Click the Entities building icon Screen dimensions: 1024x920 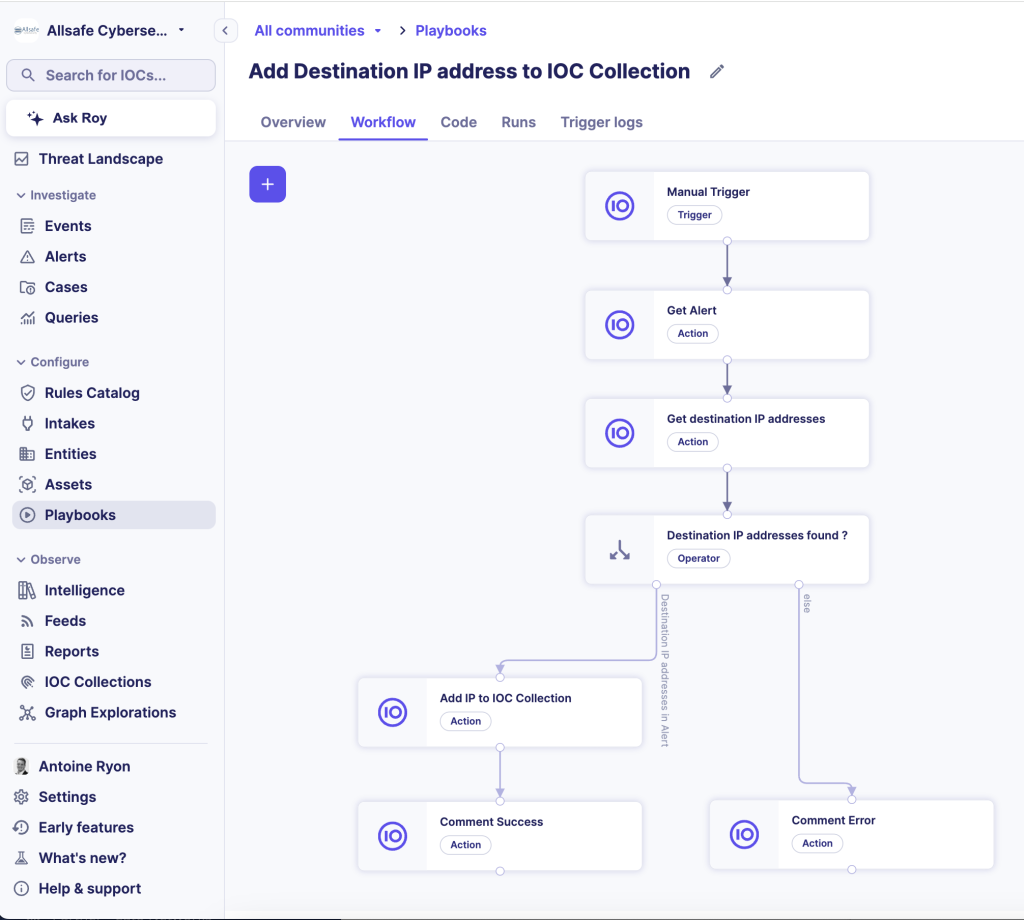(27, 454)
